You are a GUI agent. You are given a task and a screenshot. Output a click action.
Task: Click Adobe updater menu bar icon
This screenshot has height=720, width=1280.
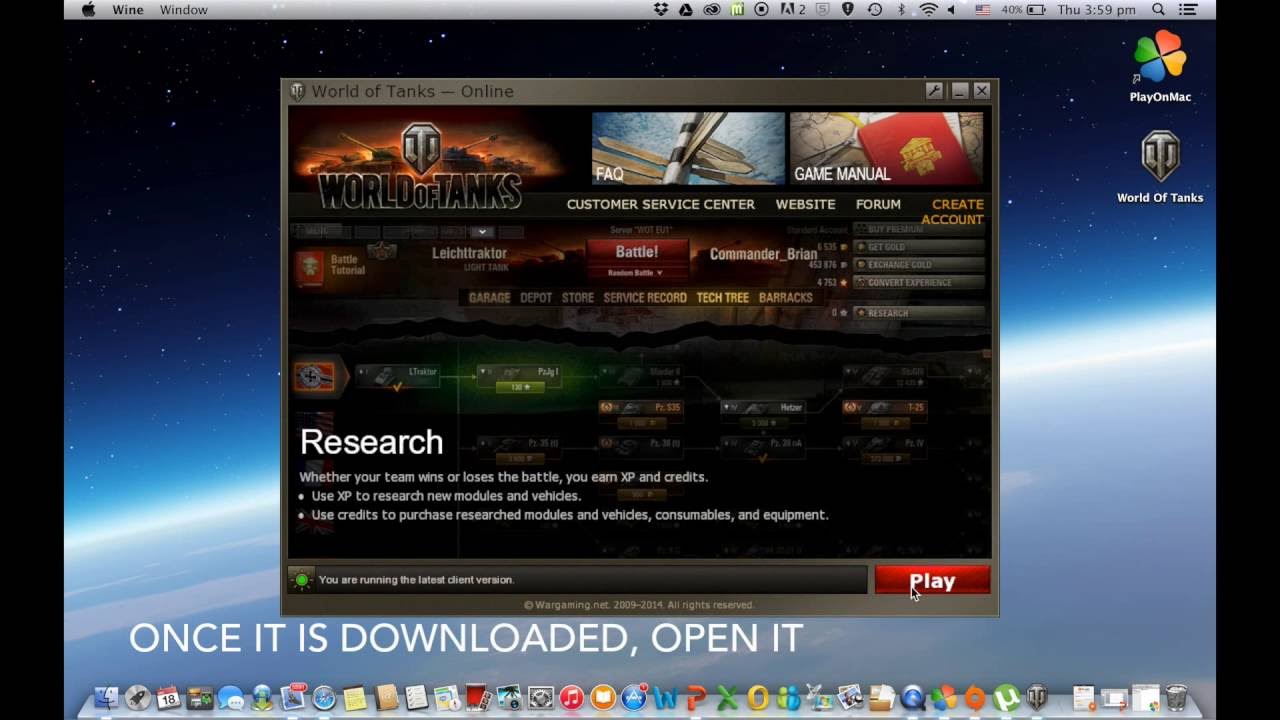pos(794,10)
